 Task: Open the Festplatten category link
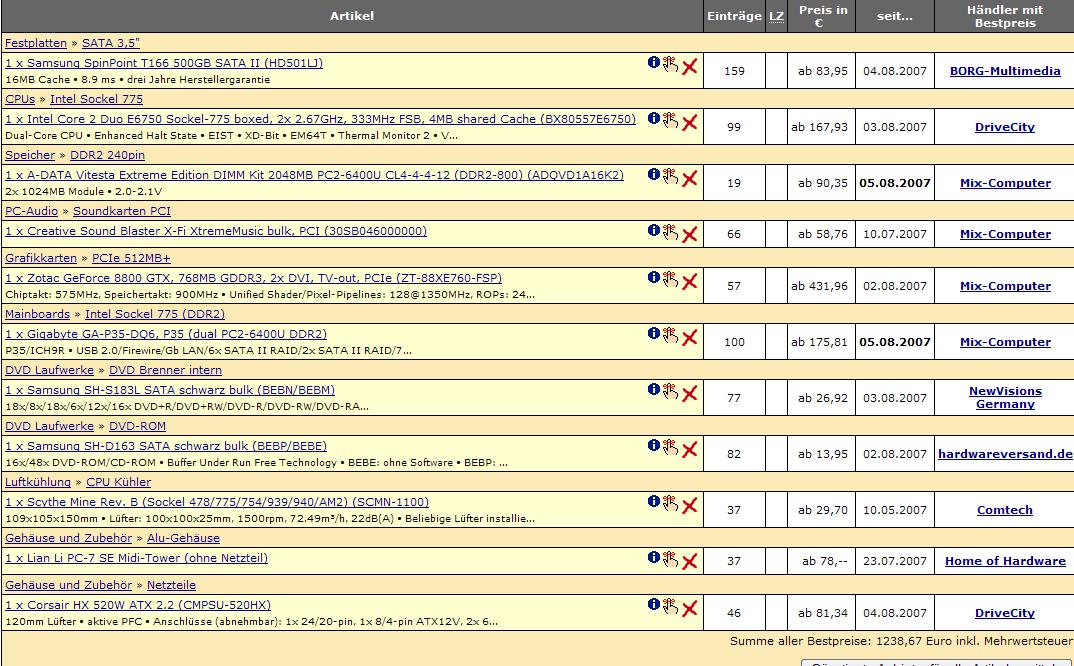[36, 43]
